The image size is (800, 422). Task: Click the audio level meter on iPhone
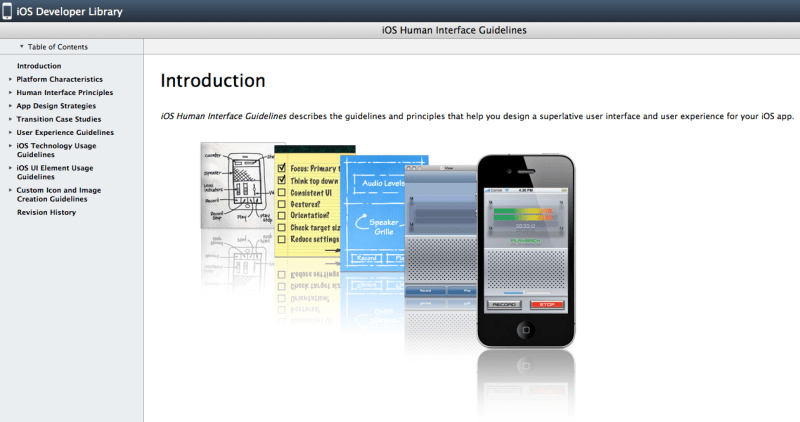pyautogui.click(x=523, y=214)
